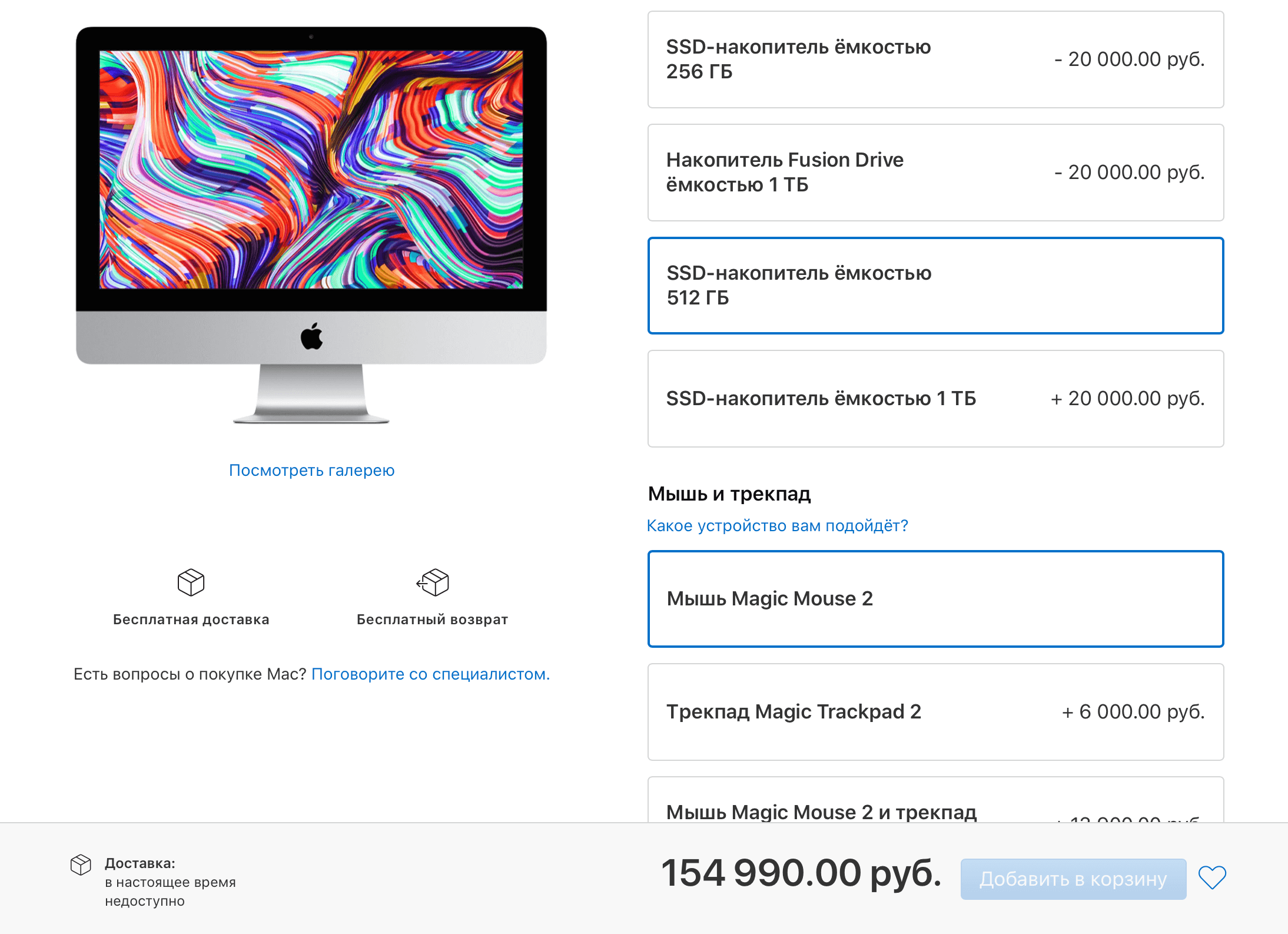Select Magic Mouse 2 и трекпад bundle option
Image resolution: width=1288 pixels, height=934 pixels.
click(935, 800)
